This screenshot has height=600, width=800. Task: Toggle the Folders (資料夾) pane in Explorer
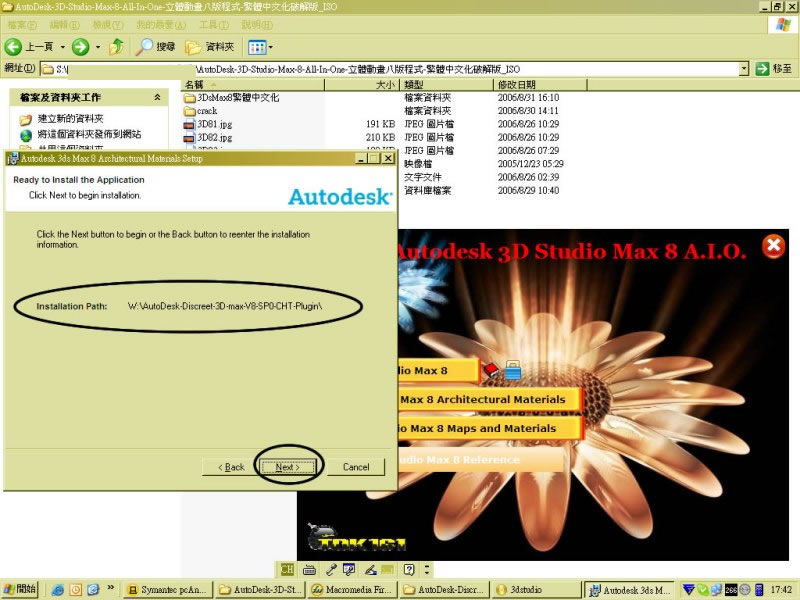click(210, 47)
